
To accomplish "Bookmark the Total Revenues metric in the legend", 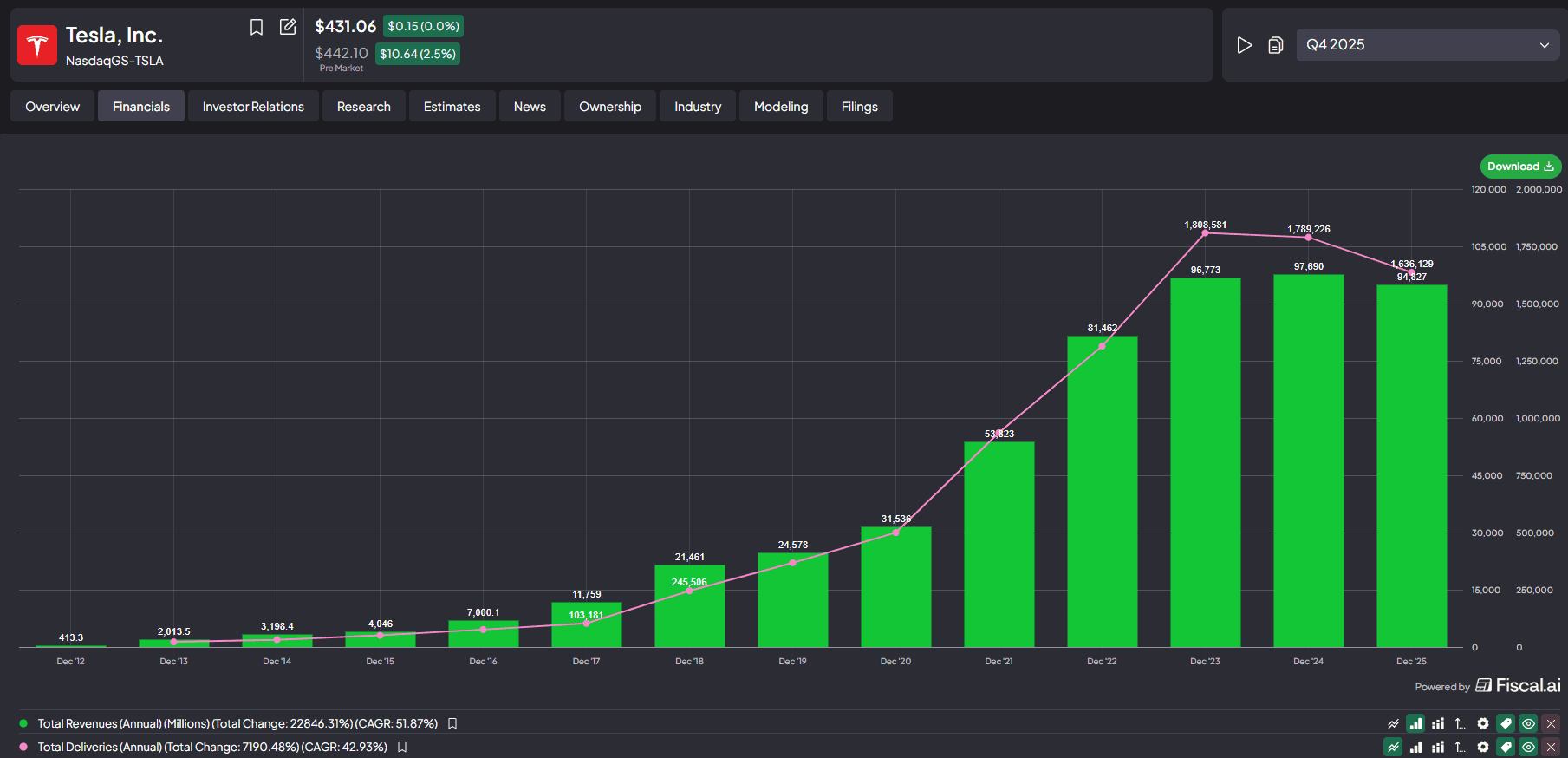I will (x=452, y=723).
